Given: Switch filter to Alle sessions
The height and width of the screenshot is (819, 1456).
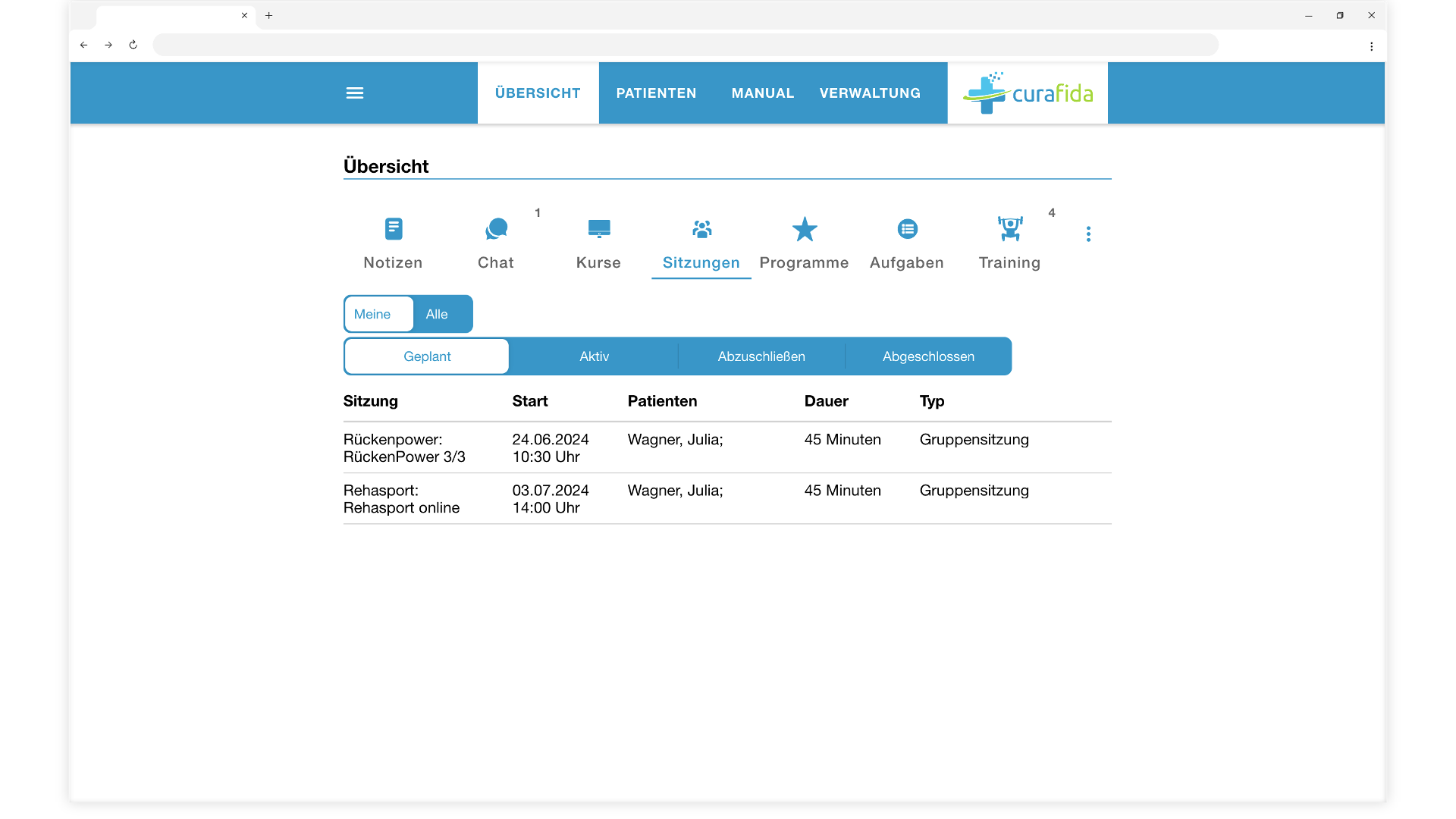Looking at the screenshot, I should click(x=437, y=314).
